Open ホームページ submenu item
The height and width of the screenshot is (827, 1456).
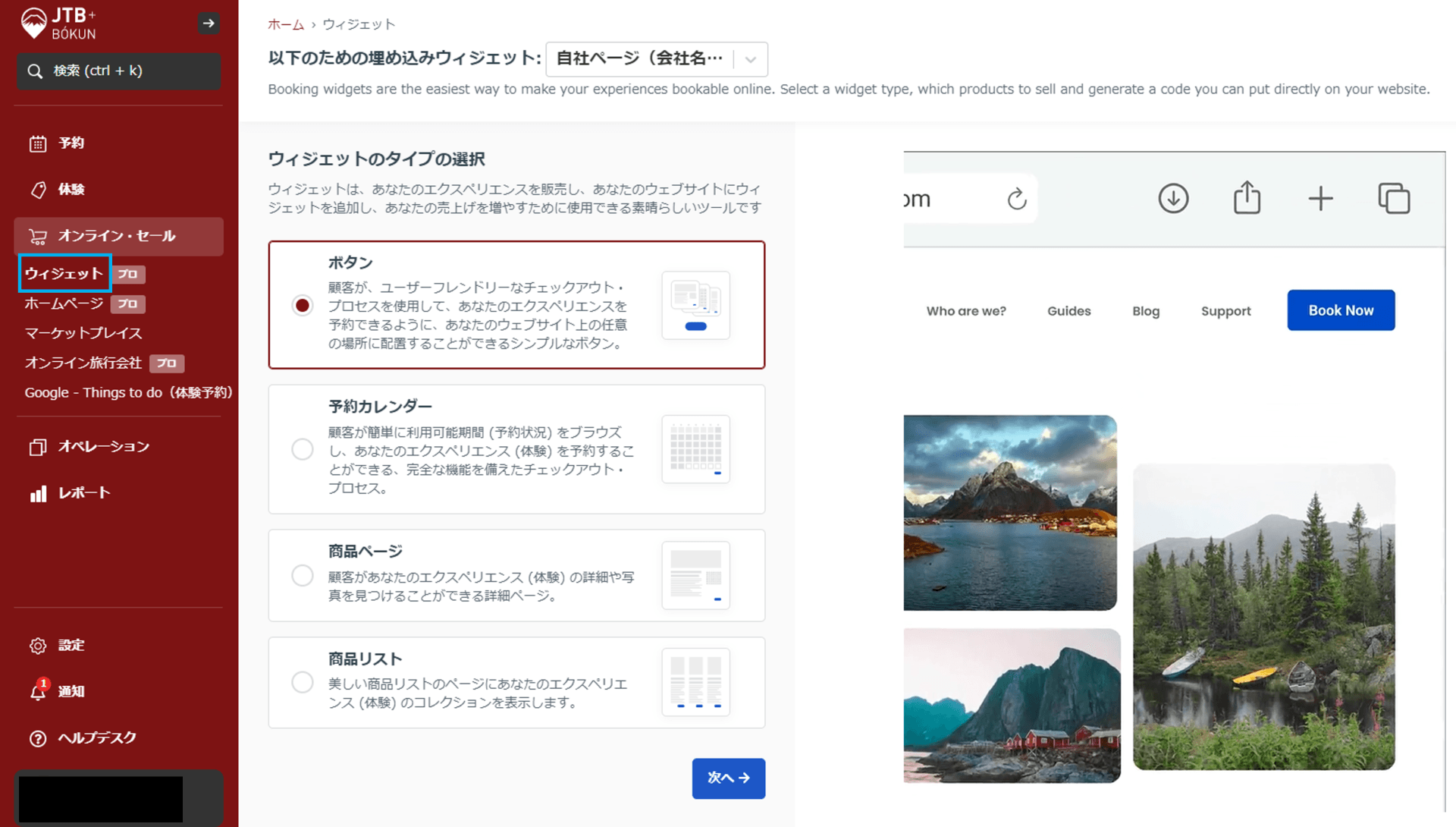pos(64,303)
